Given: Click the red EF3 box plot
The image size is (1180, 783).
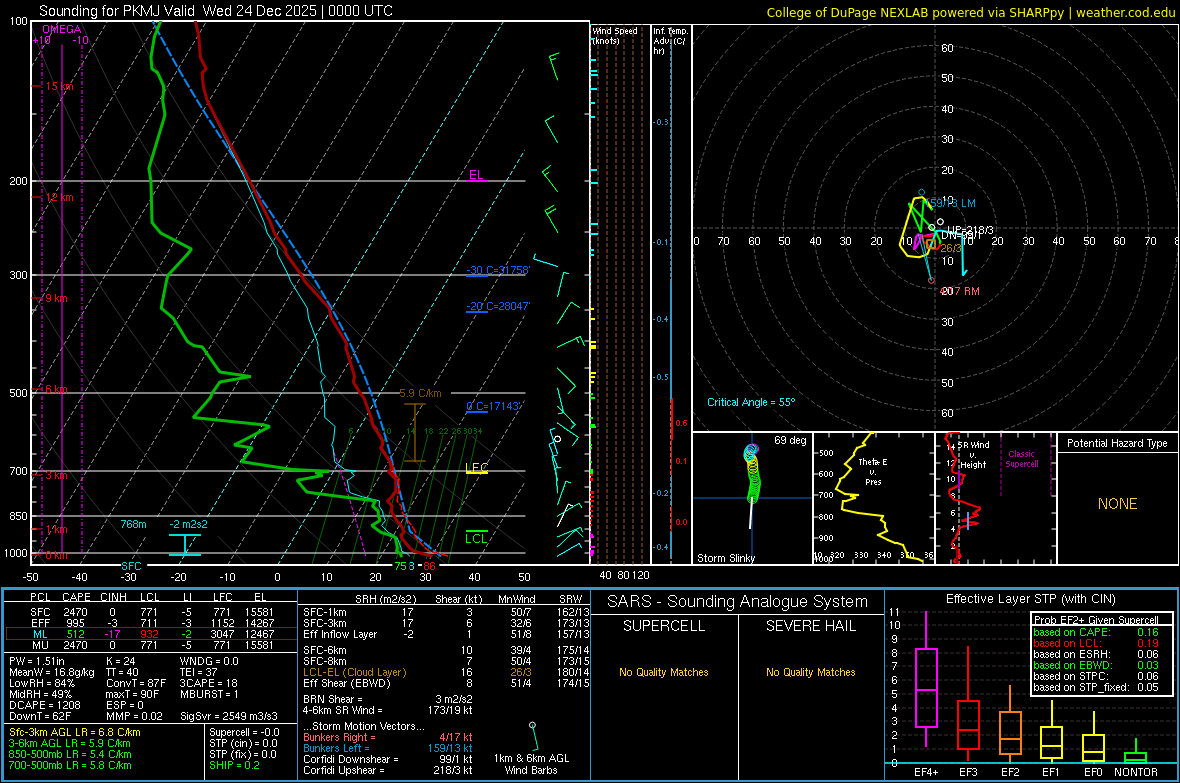Looking at the screenshot, I should [x=968, y=705].
